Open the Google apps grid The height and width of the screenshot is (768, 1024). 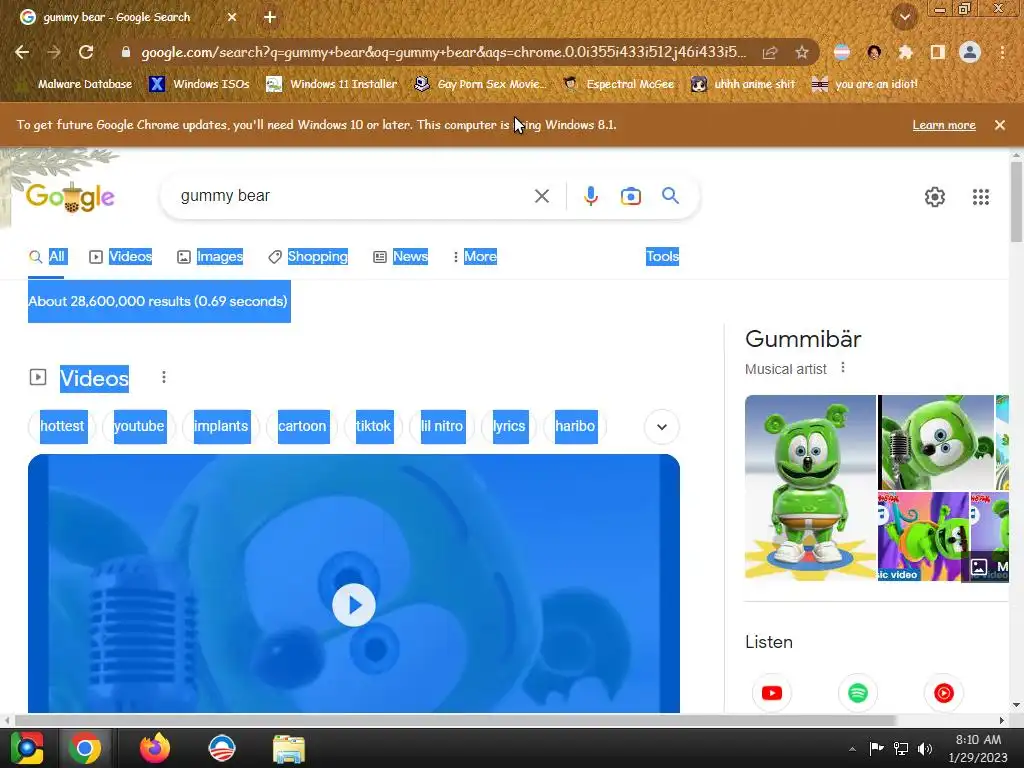[980, 197]
